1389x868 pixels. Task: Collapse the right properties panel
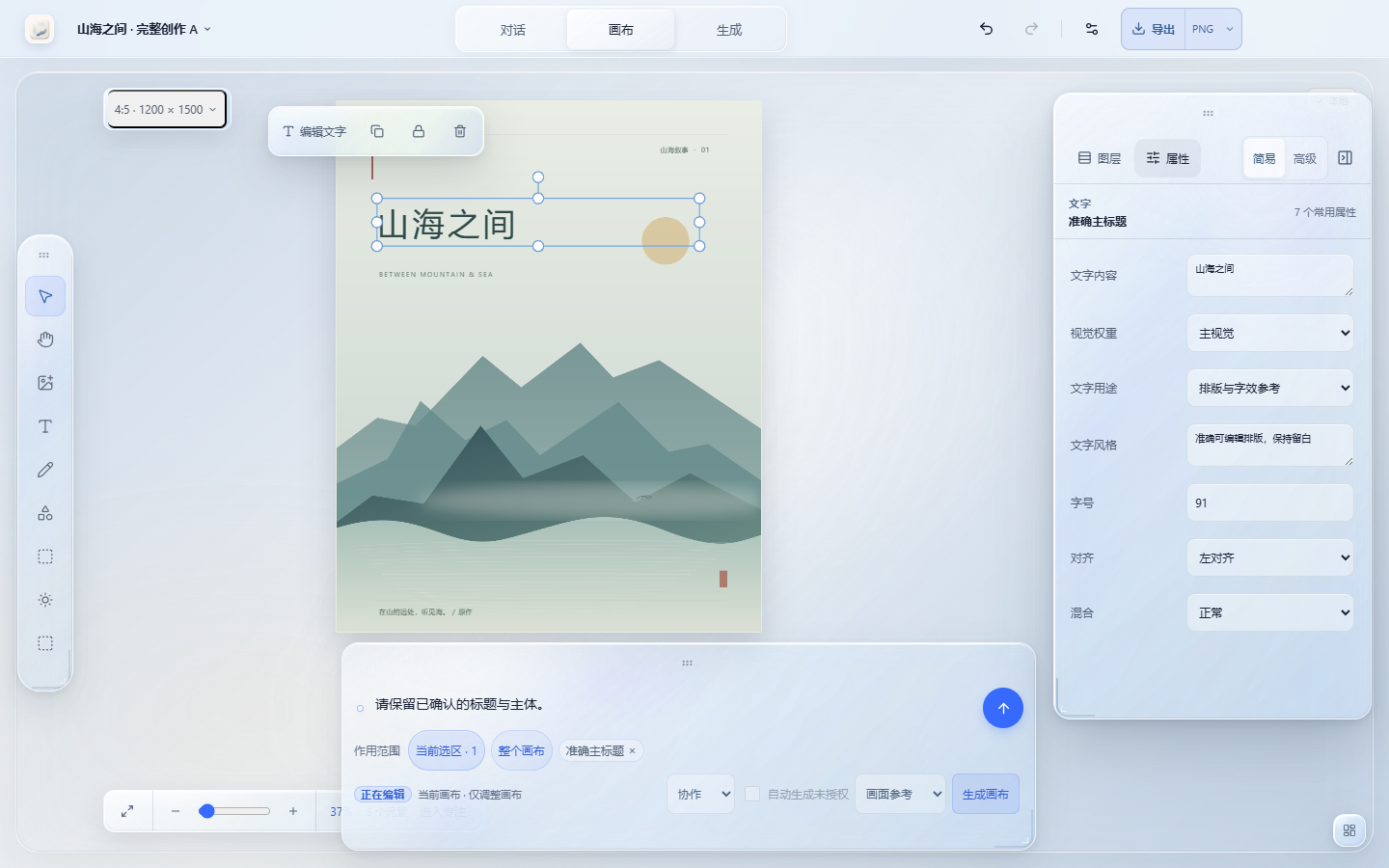1346,158
